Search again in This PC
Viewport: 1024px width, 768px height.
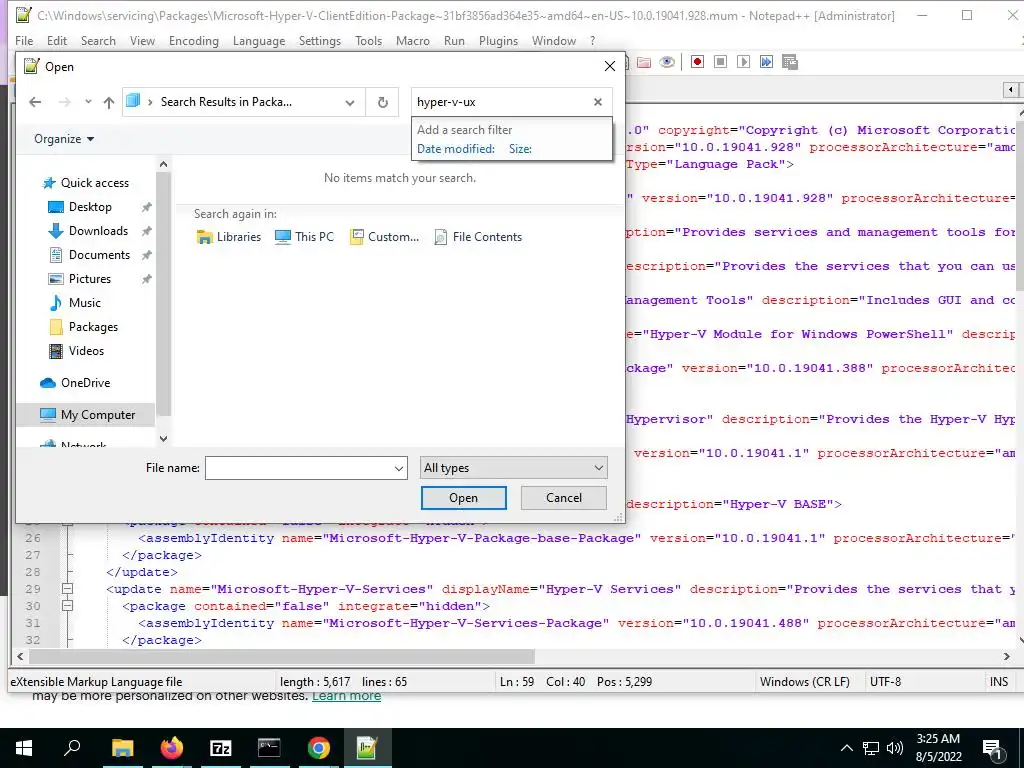pyautogui.click(x=304, y=237)
